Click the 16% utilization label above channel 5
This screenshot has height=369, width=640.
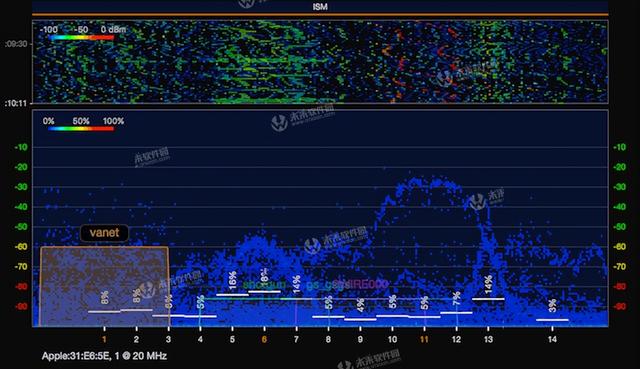point(232,281)
